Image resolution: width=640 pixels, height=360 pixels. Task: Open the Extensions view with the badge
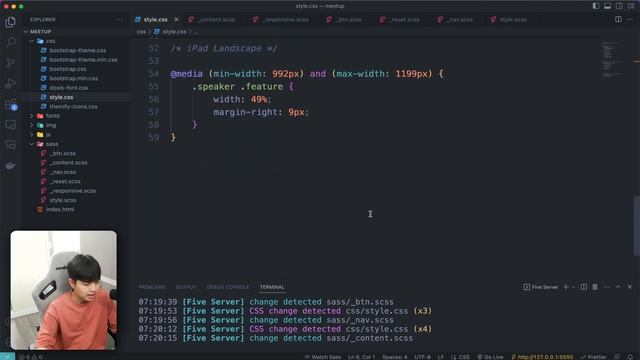pos(11,104)
